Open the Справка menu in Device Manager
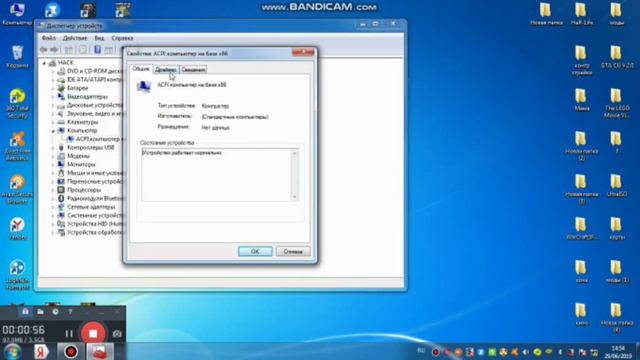 122,38
